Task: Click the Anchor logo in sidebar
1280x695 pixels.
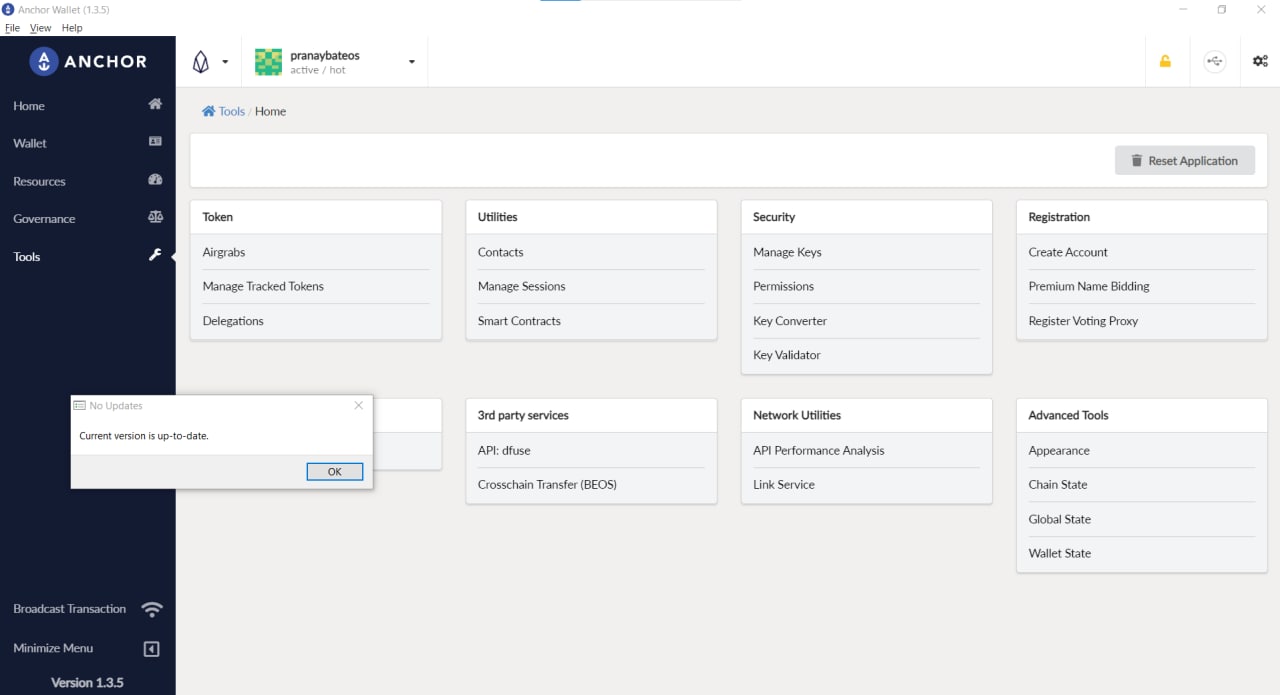Action: (x=88, y=61)
